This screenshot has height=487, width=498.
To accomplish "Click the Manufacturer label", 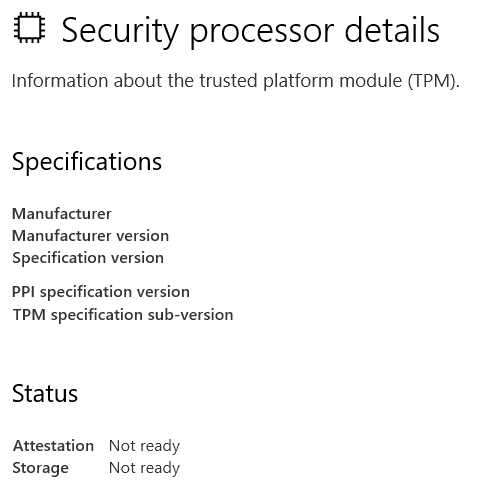I will point(62,214).
